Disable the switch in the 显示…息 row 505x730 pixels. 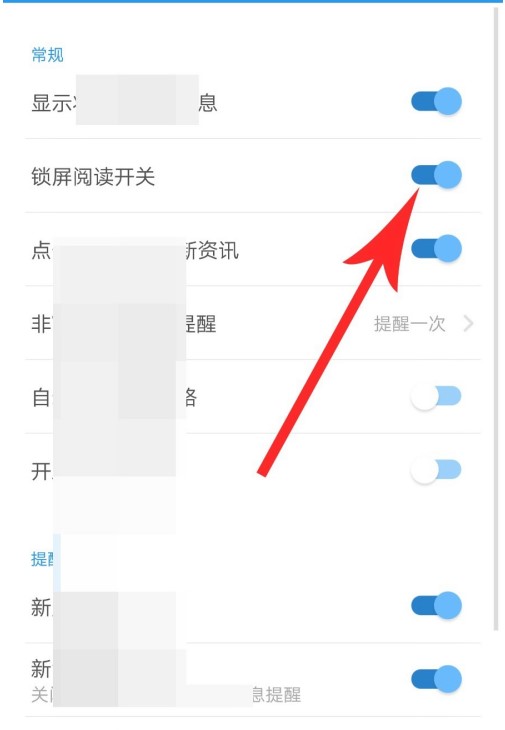pyautogui.click(x=436, y=101)
